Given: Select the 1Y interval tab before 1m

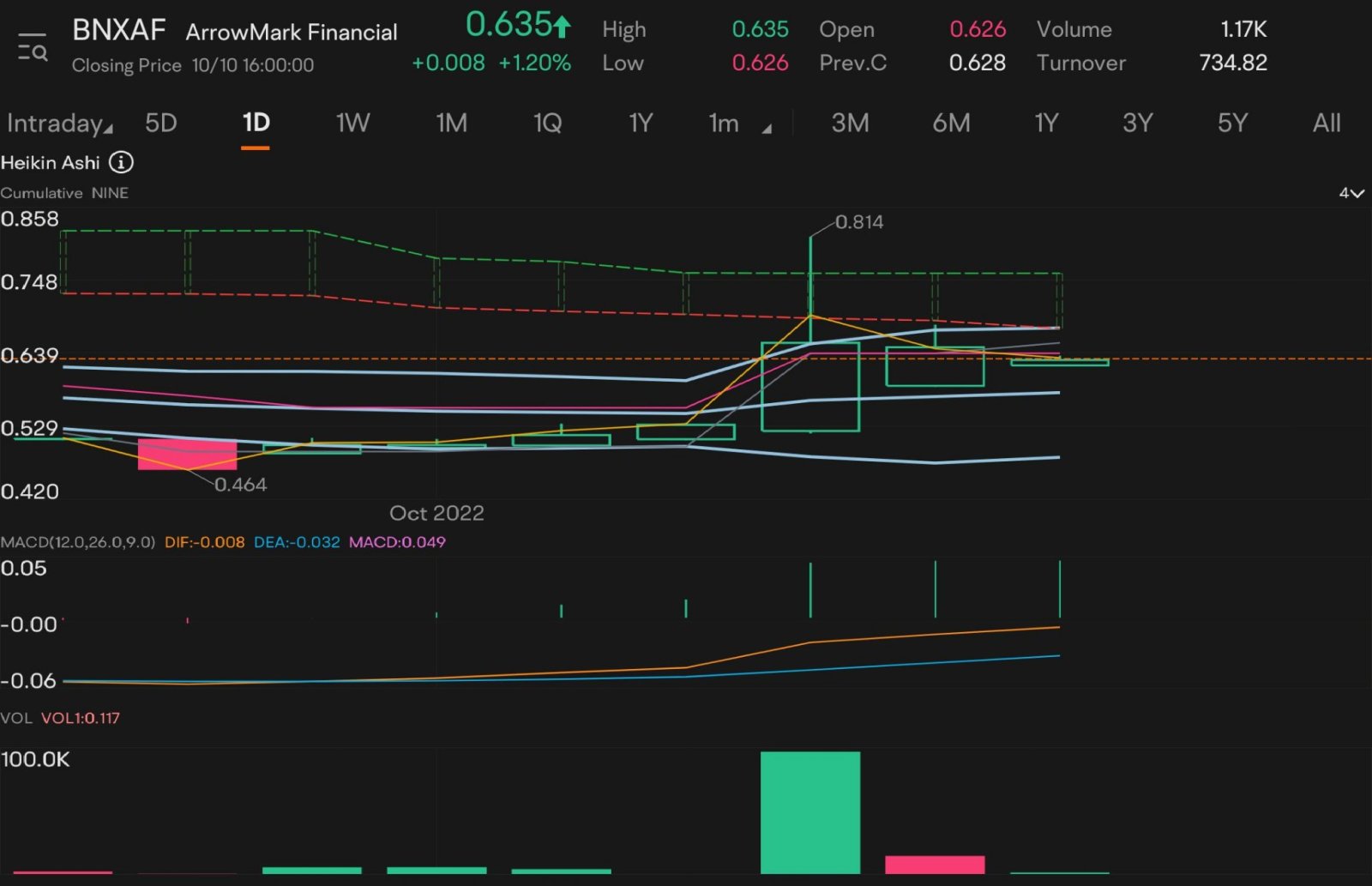Looking at the screenshot, I should (x=641, y=123).
